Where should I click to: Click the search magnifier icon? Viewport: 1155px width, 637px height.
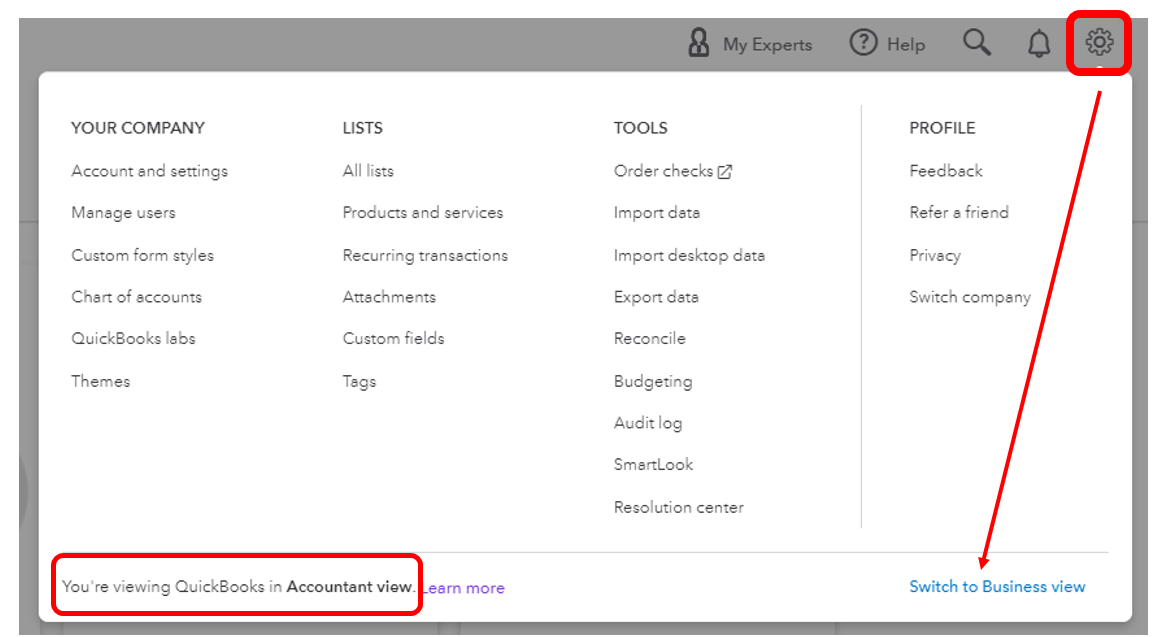976,43
